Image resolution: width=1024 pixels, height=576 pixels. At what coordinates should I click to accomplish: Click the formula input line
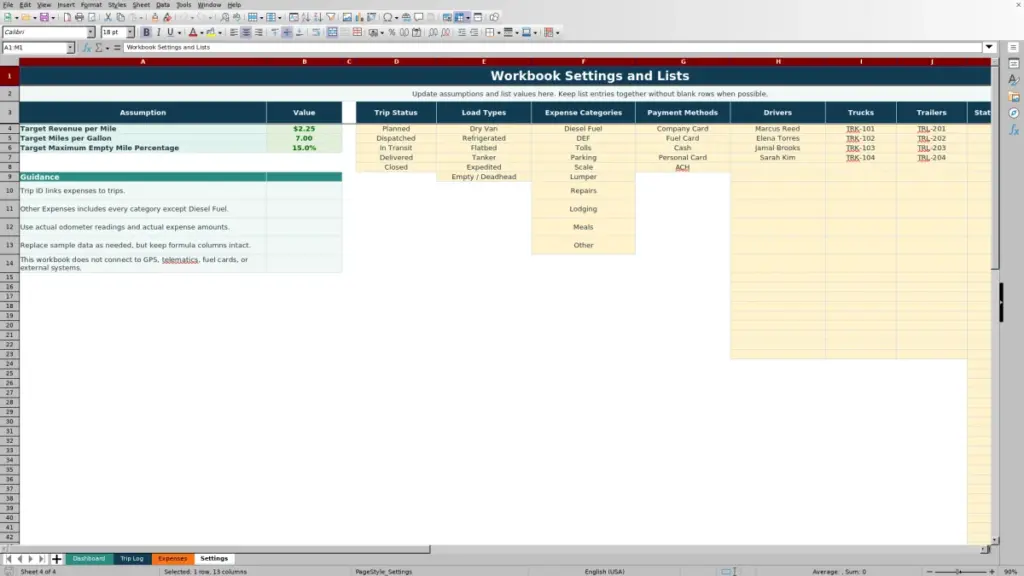(552, 47)
